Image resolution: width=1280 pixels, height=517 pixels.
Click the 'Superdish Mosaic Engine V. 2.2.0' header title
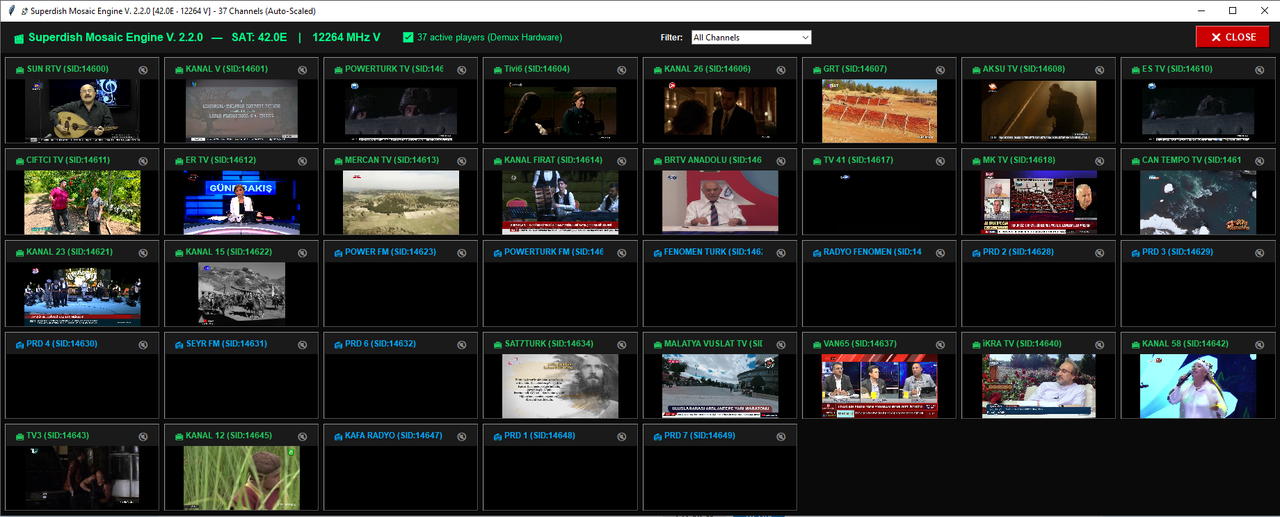point(115,37)
